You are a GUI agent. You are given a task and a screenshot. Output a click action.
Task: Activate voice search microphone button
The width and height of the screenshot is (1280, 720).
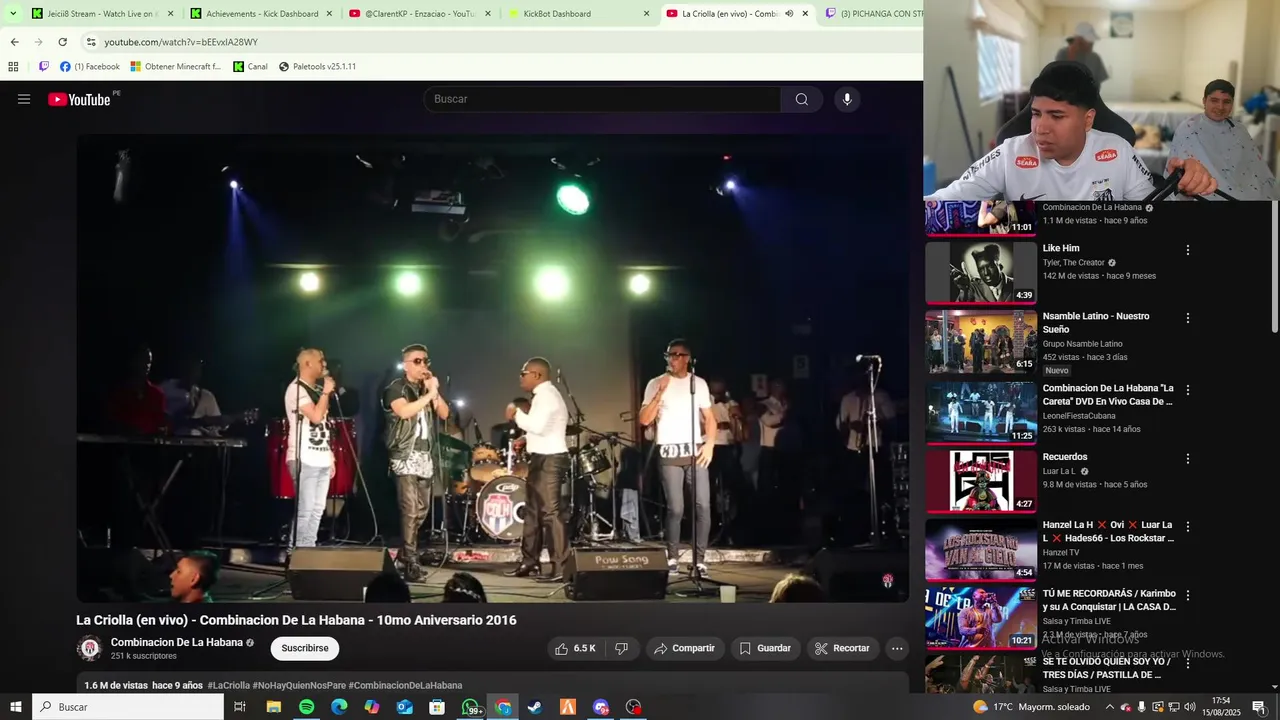[847, 99]
